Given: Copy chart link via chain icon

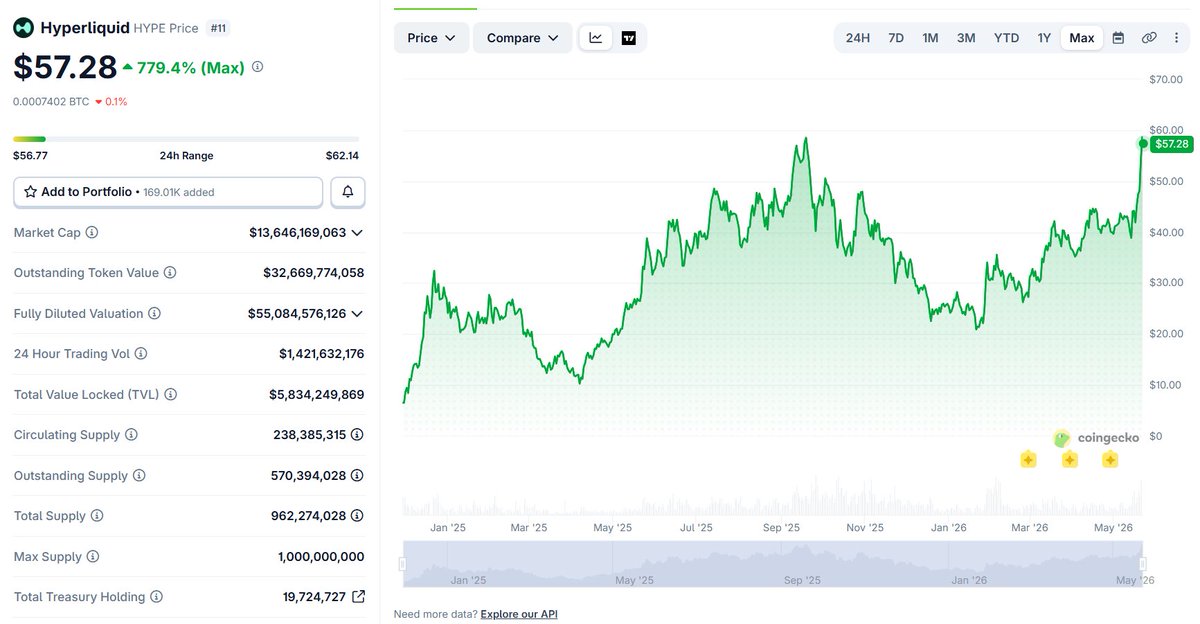Looking at the screenshot, I should pos(1149,38).
